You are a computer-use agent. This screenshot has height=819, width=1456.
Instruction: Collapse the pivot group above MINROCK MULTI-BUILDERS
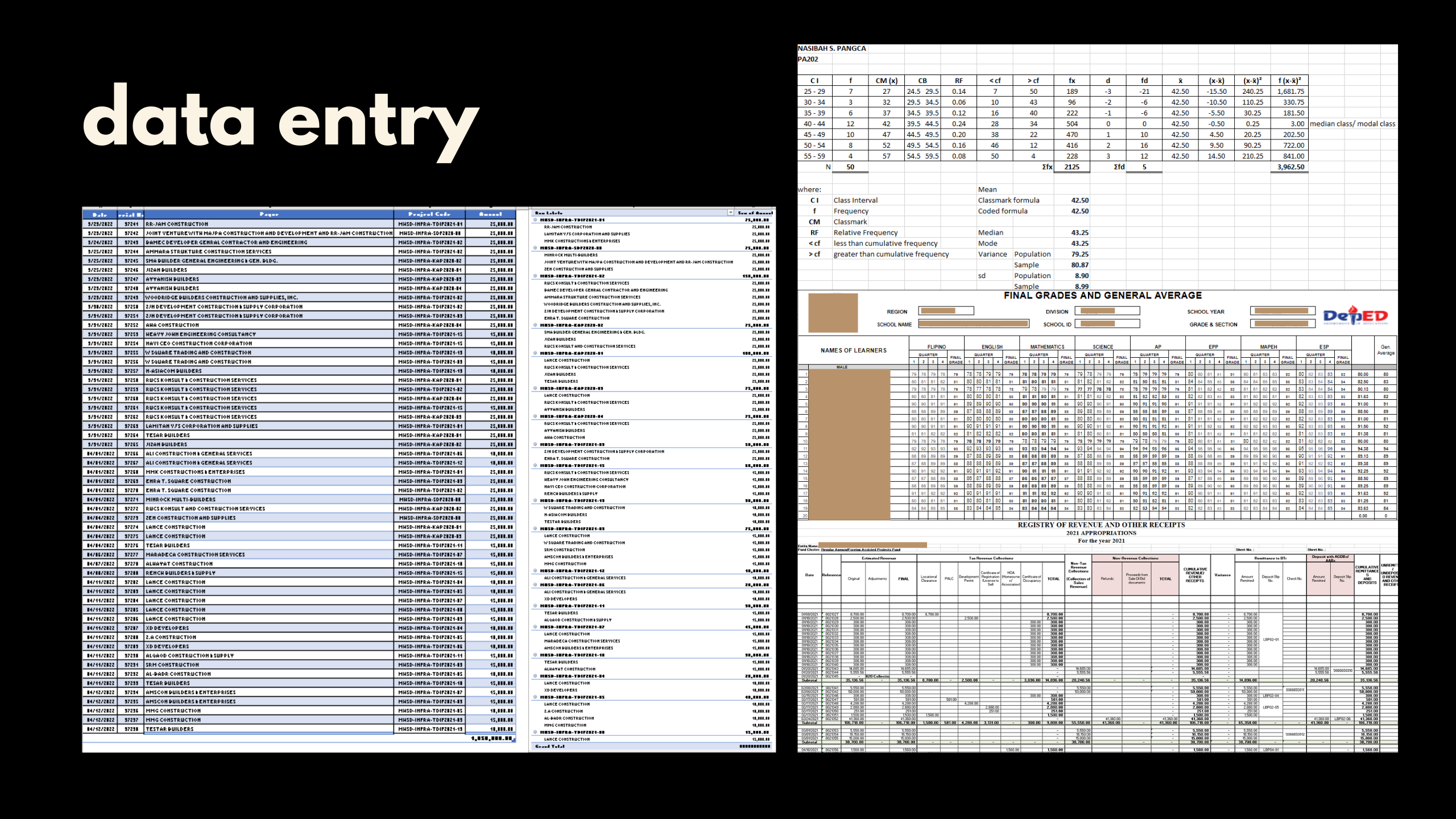pyautogui.click(x=535, y=248)
